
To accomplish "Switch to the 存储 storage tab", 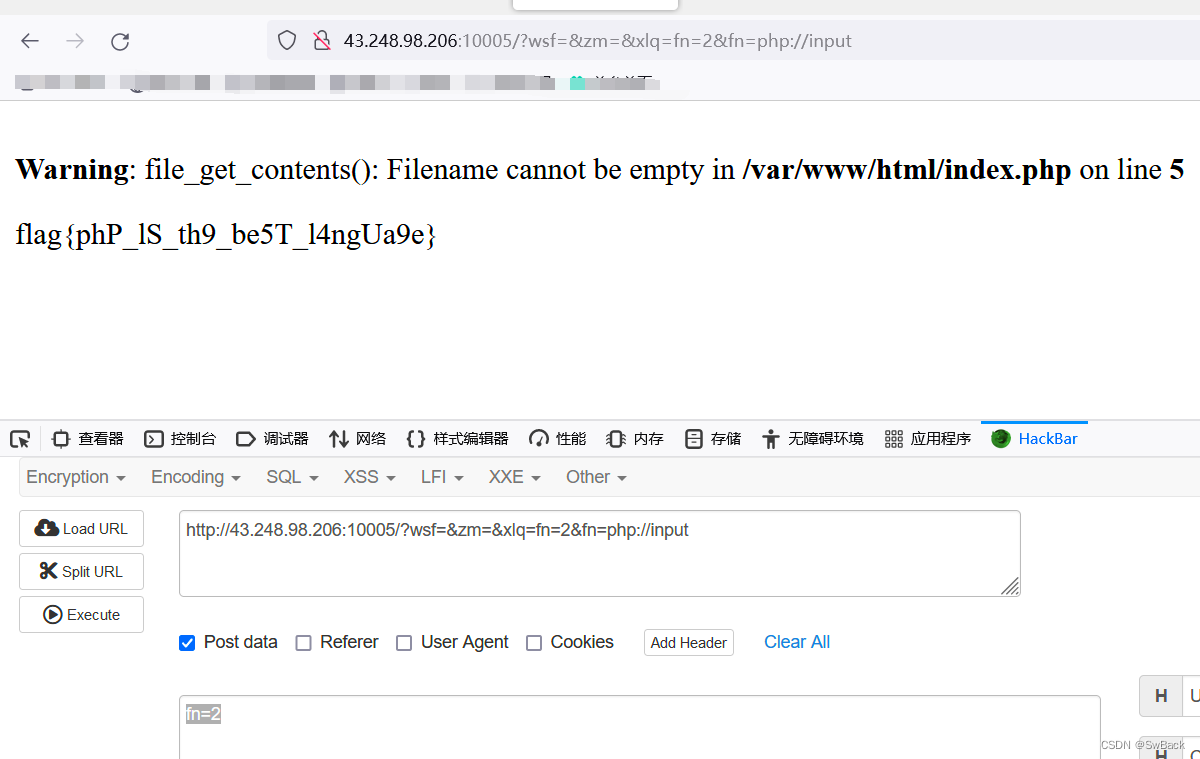I will [x=713, y=439].
